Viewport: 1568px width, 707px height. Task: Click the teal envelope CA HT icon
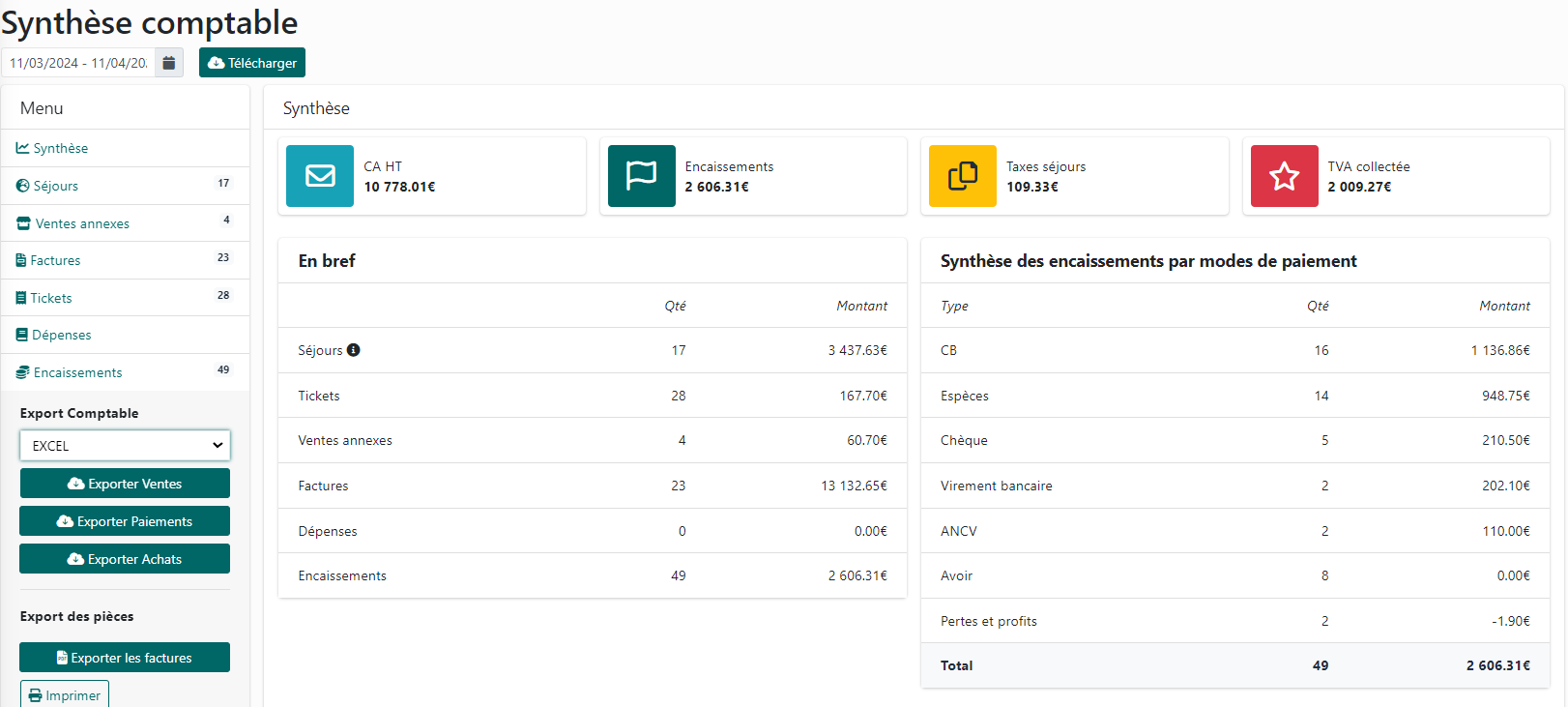pyautogui.click(x=320, y=176)
